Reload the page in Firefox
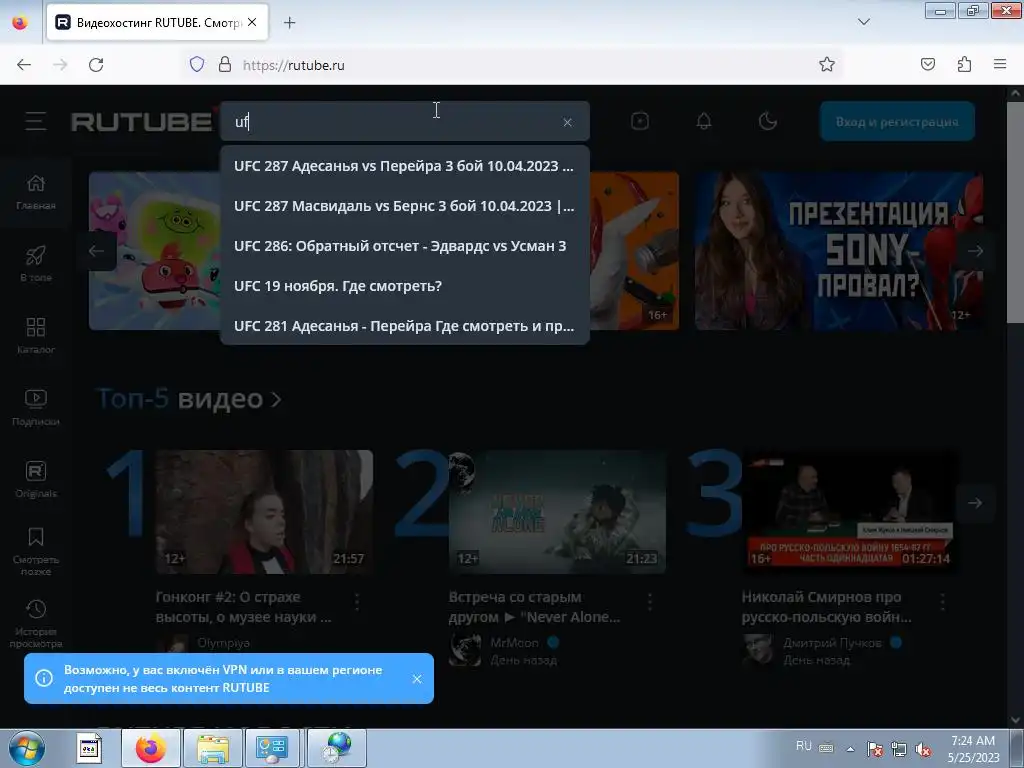 click(96, 65)
